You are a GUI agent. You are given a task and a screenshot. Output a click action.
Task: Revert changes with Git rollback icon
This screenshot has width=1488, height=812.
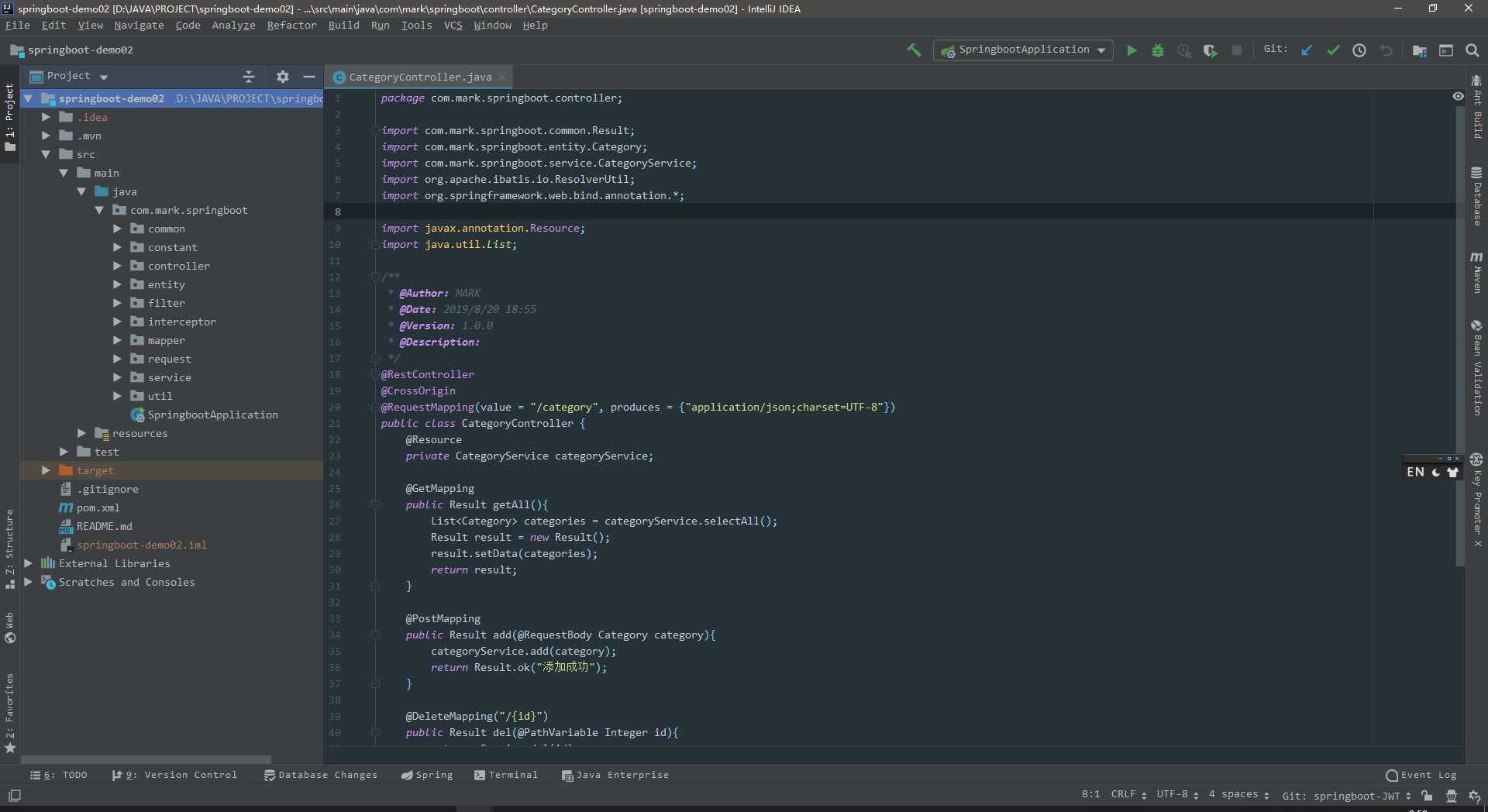tap(1386, 50)
